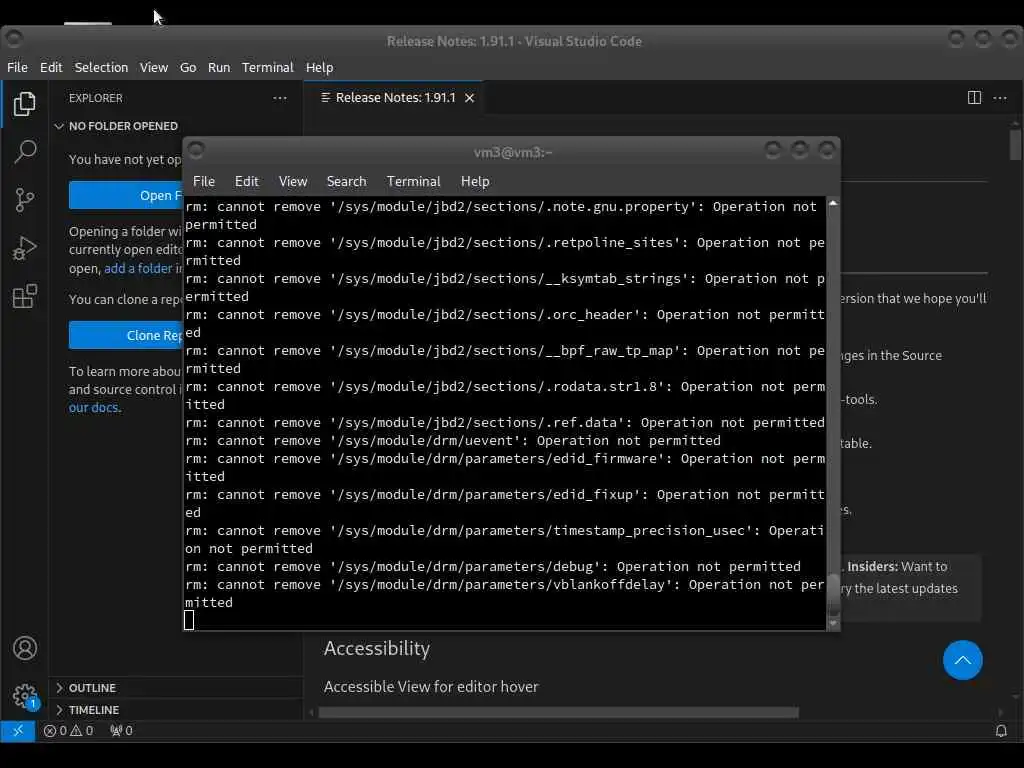
Task: Click the EXPLORER panel title
Action: click(x=95, y=98)
